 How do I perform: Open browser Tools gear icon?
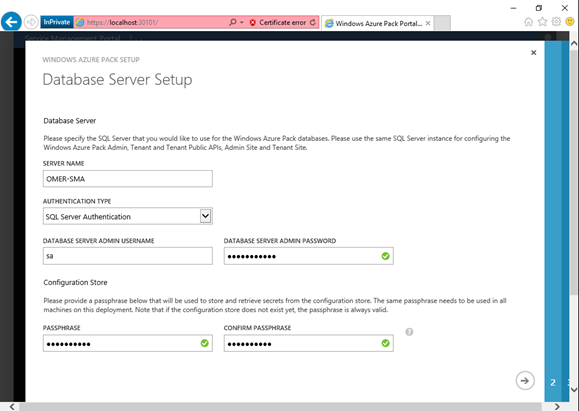[x=556, y=22]
